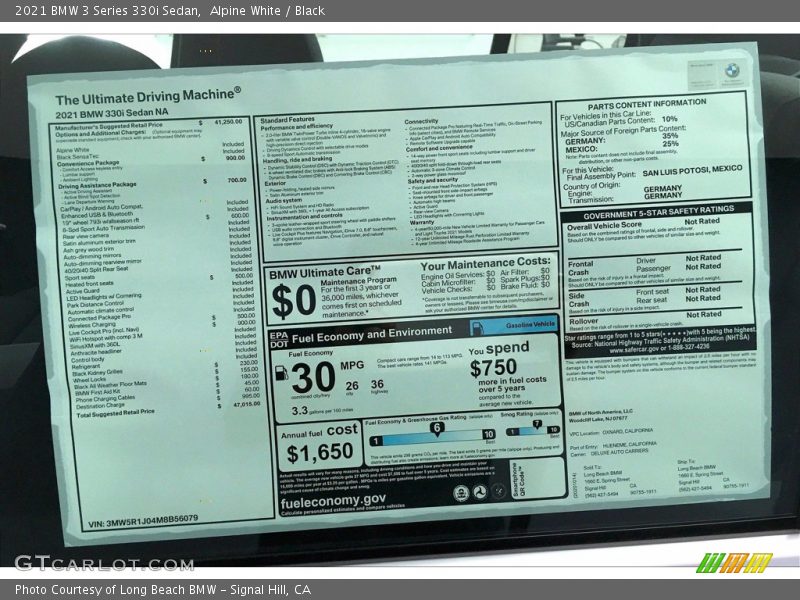Click the Smartphone QR Code box
This screenshot has height=600, width=800.
[x=537, y=478]
